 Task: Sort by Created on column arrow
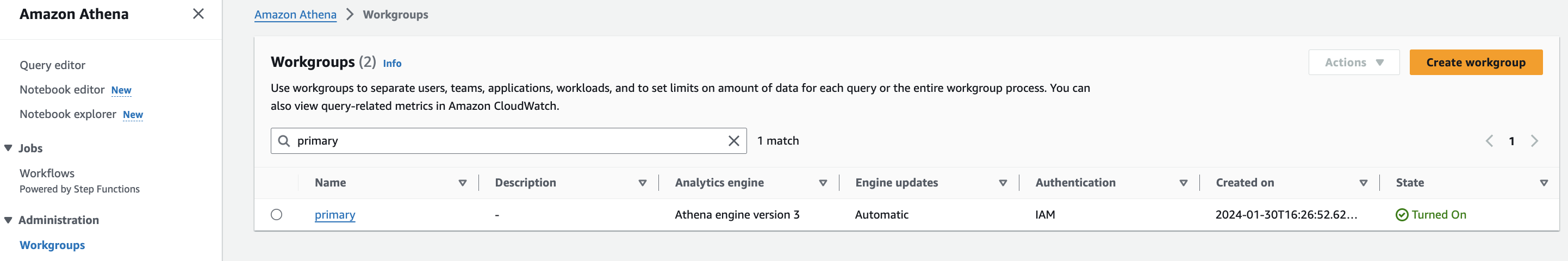[x=1364, y=183]
